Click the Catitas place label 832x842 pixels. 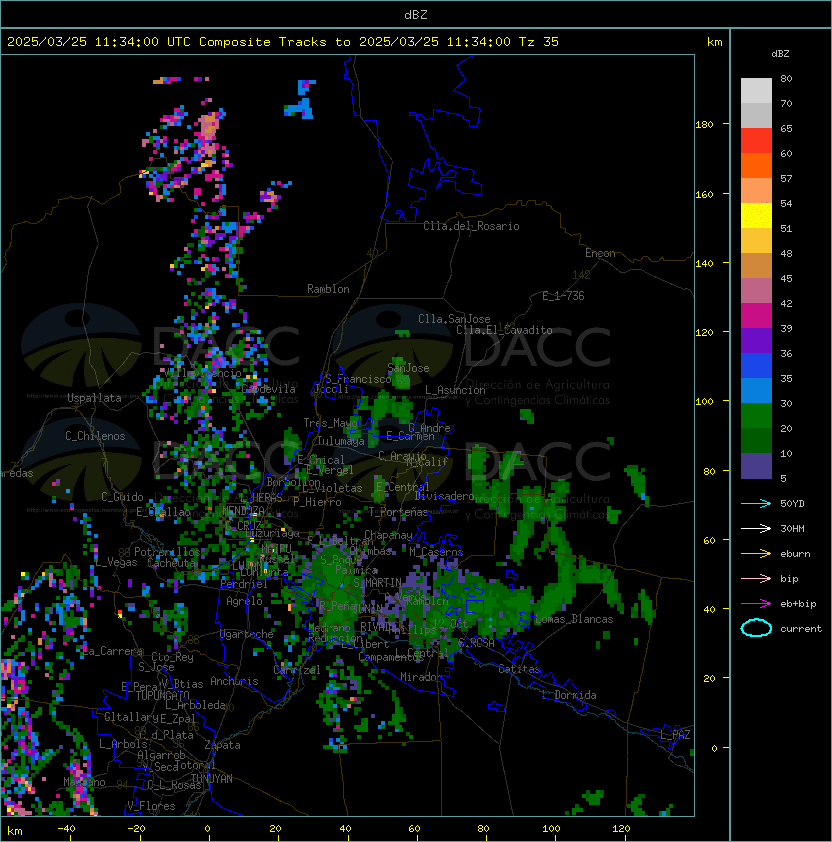pyautogui.click(x=519, y=669)
